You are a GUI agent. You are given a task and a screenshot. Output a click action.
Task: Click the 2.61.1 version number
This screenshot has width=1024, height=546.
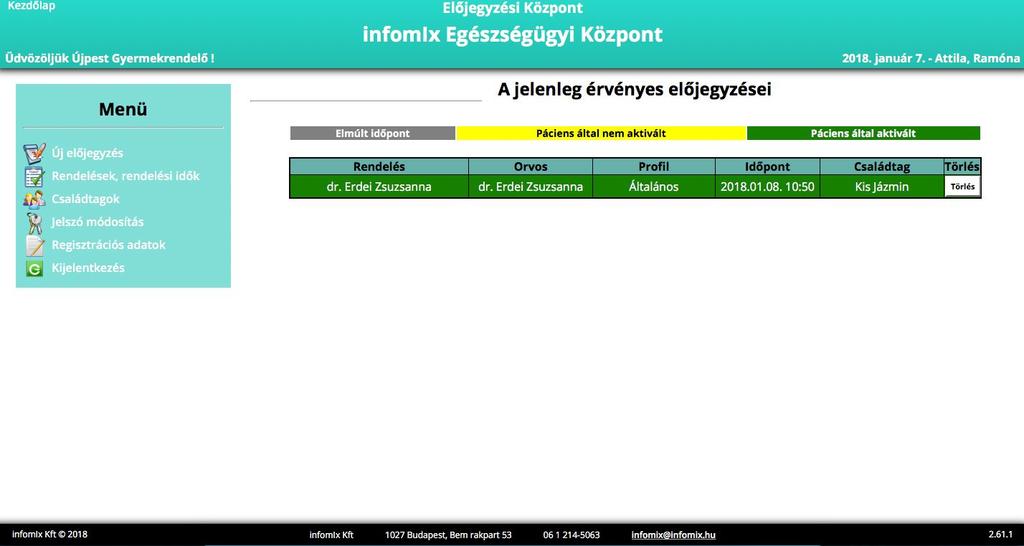click(1001, 534)
